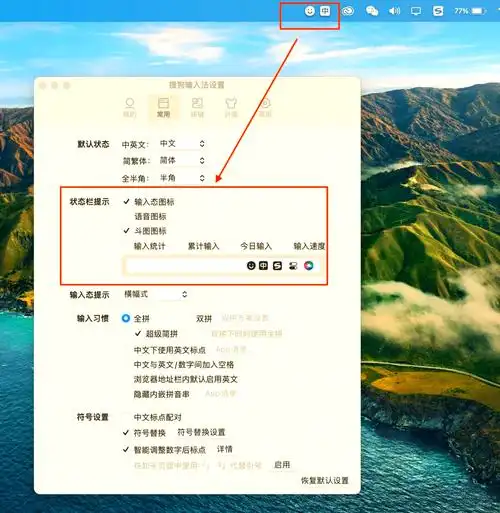Open the Sogou S input menu icon
This screenshot has height=513, width=500.
[438, 11]
